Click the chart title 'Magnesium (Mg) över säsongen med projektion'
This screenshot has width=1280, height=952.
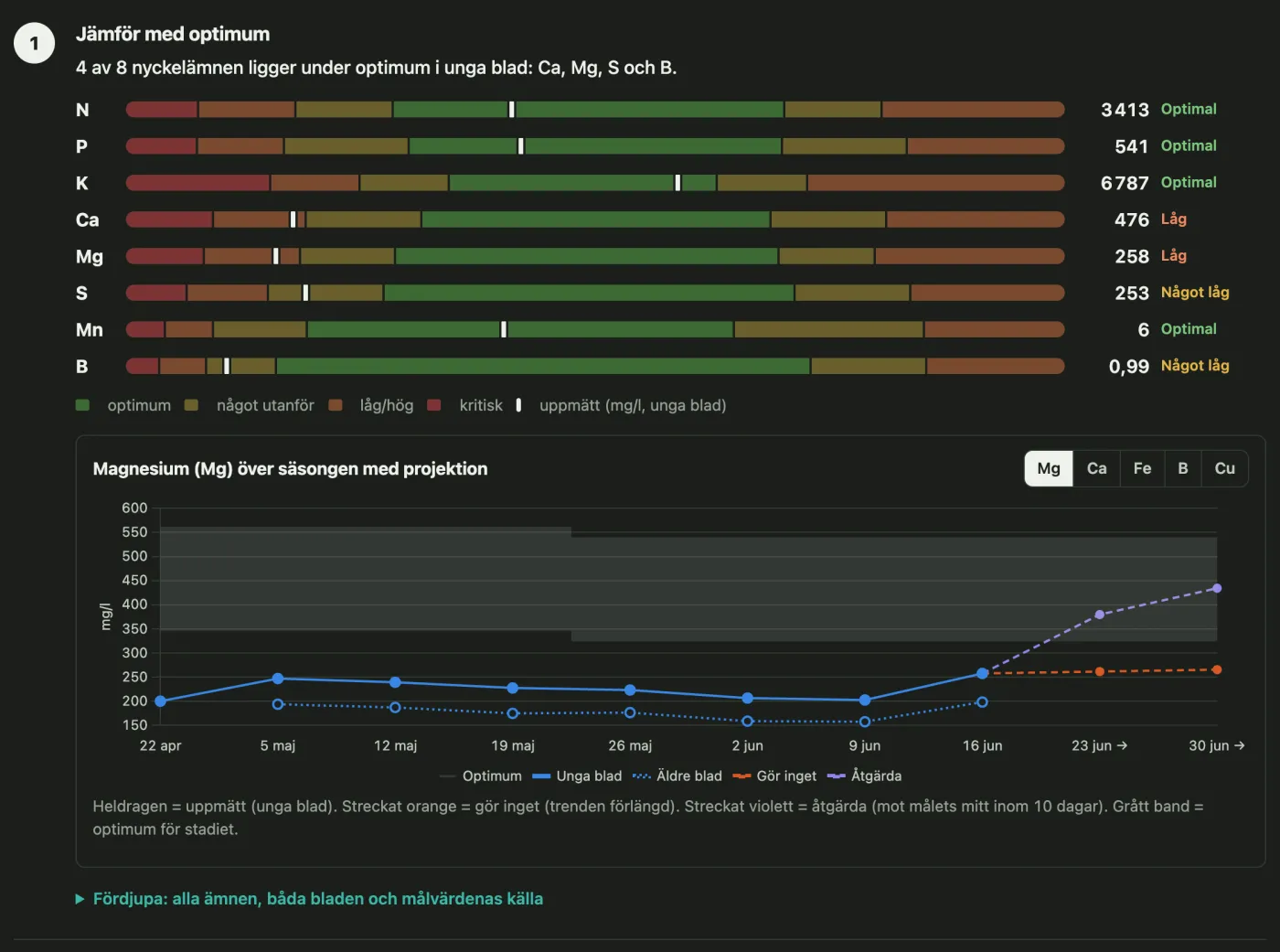[x=291, y=468]
